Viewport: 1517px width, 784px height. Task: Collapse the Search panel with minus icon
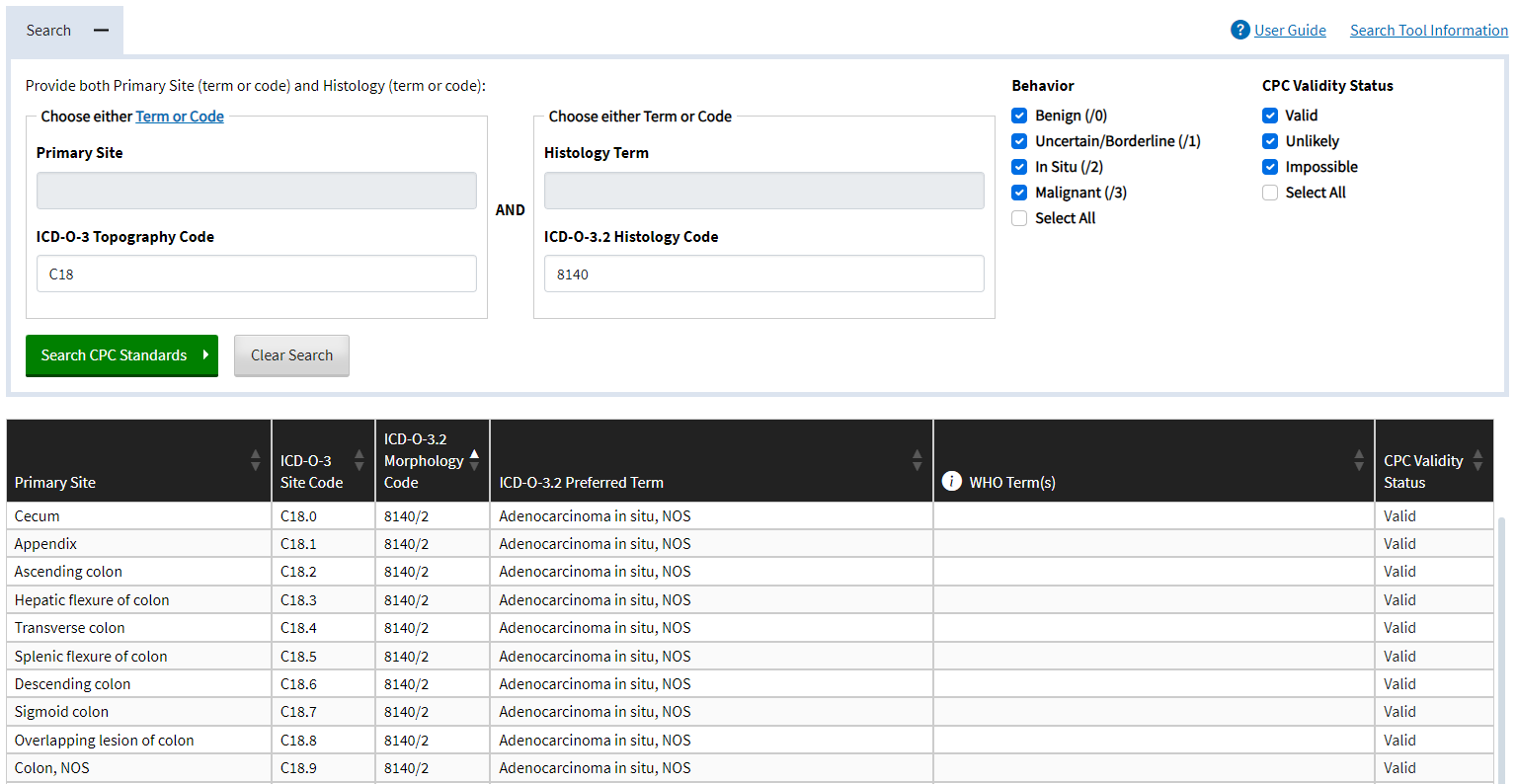click(101, 31)
